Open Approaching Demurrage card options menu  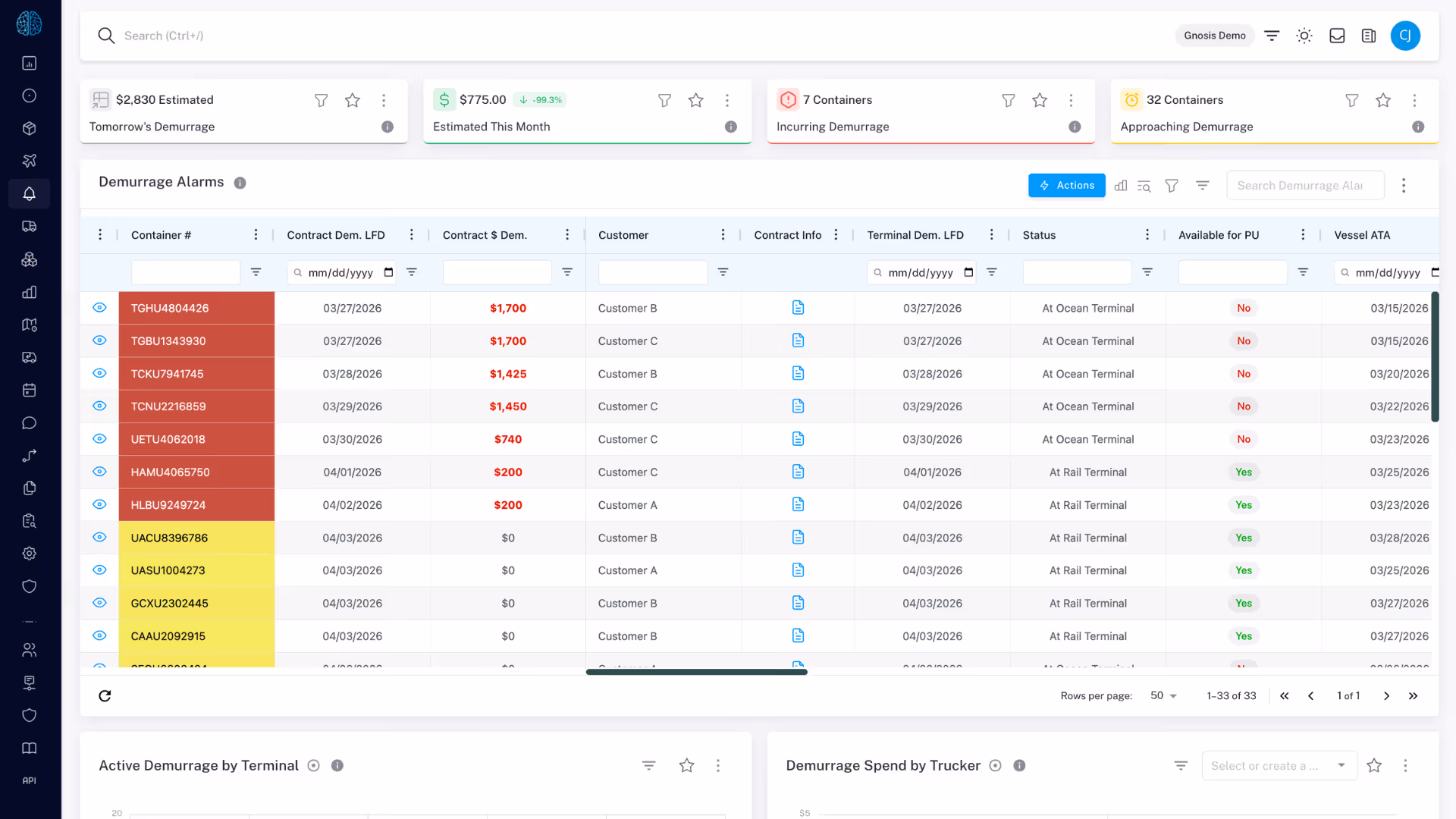point(1414,100)
